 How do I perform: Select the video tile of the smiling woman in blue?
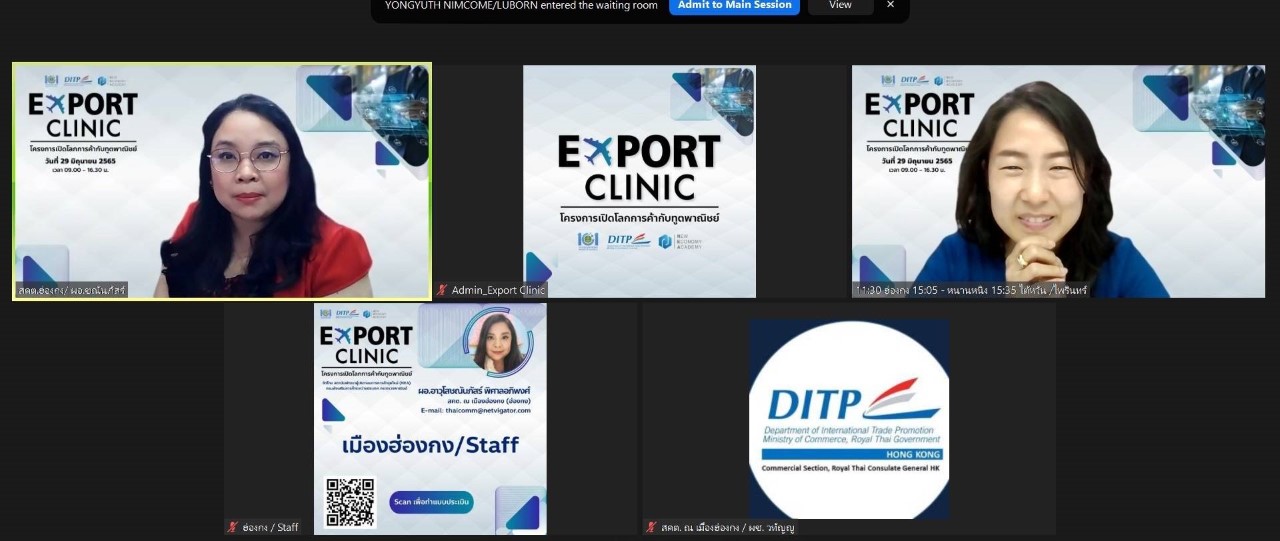[x=1058, y=181]
